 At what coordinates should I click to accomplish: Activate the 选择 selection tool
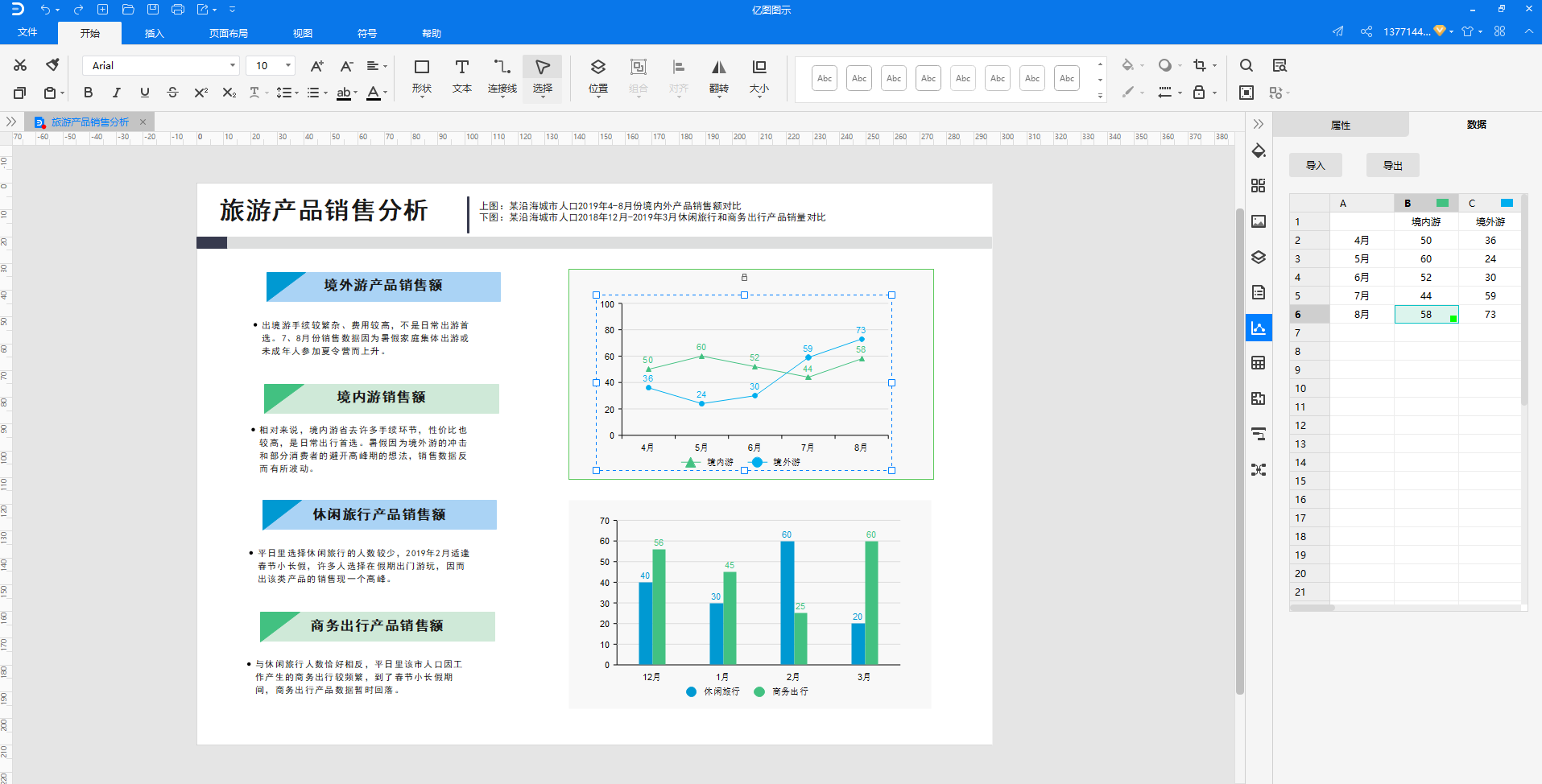tap(543, 76)
